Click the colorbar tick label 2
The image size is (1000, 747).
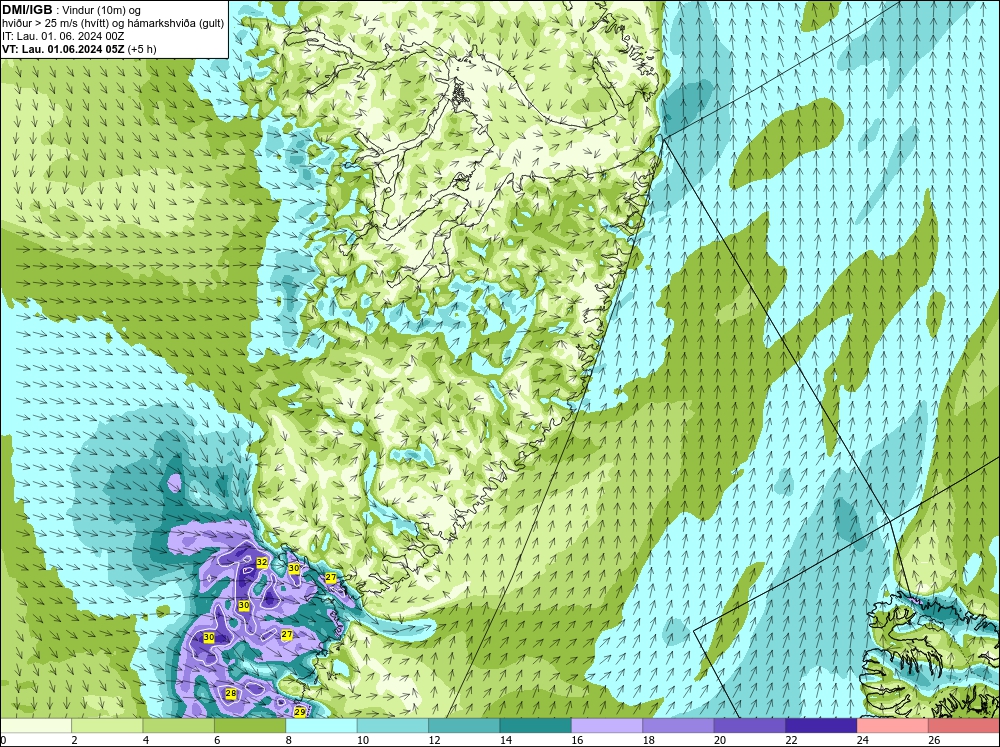click(75, 740)
